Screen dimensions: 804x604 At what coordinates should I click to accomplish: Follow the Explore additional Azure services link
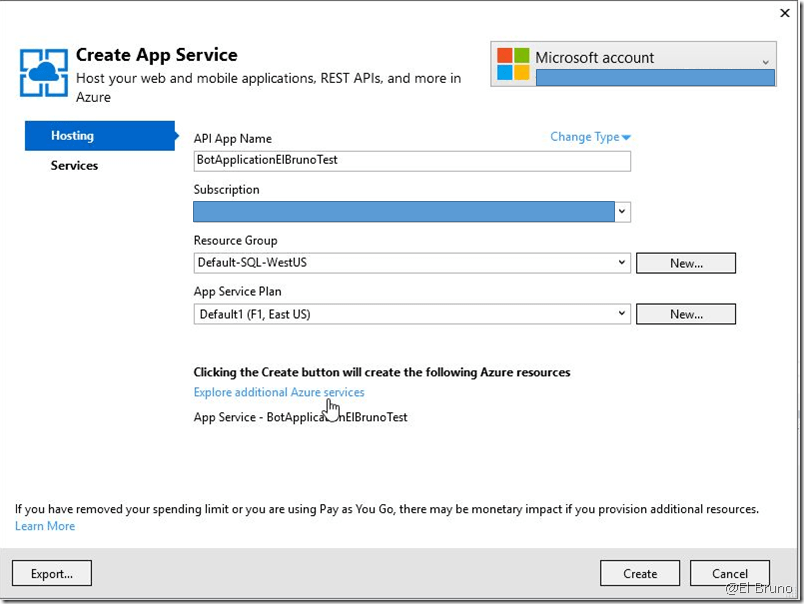tap(279, 392)
